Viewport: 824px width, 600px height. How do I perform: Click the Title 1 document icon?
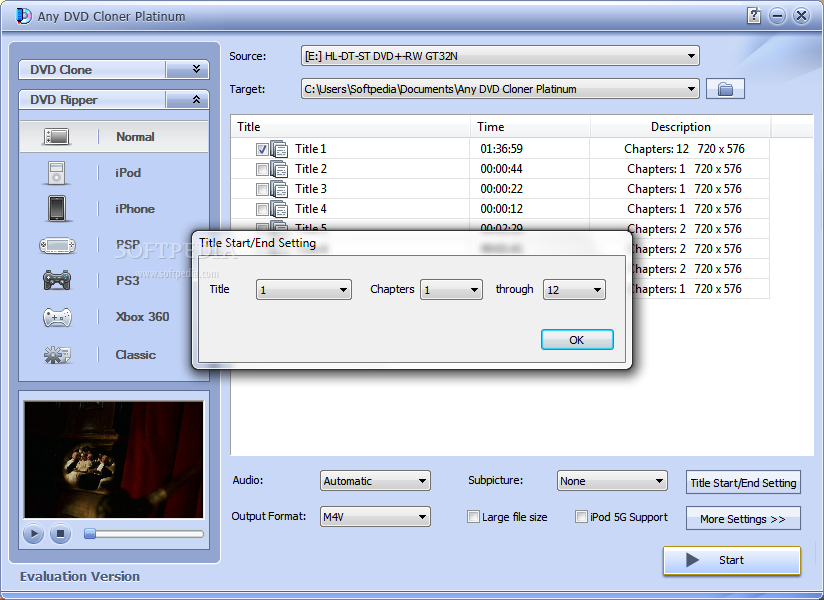click(x=279, y=149)
